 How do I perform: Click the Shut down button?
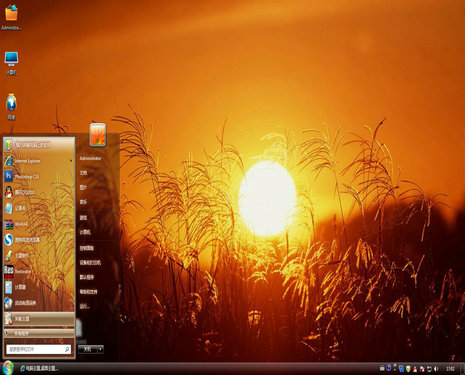click(x=88, y=349)
